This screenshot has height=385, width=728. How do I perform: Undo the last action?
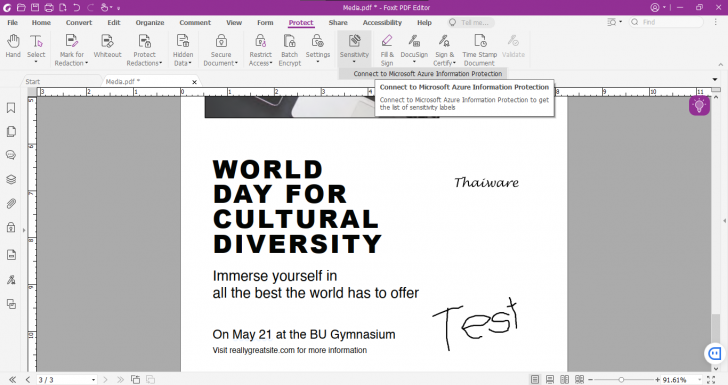(77, 7)
